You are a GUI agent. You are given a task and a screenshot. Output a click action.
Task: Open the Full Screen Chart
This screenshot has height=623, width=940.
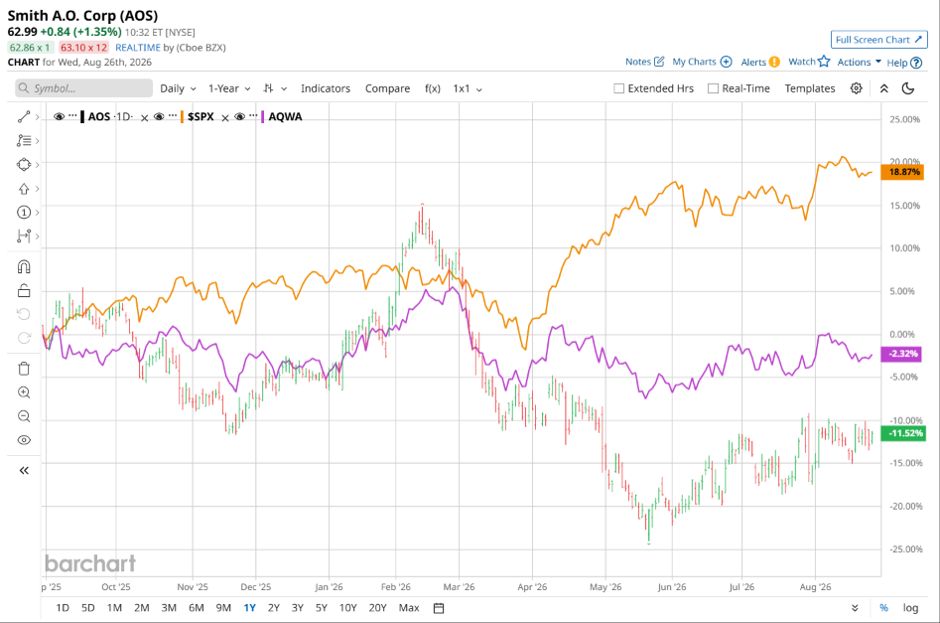(x=879, y=40)
